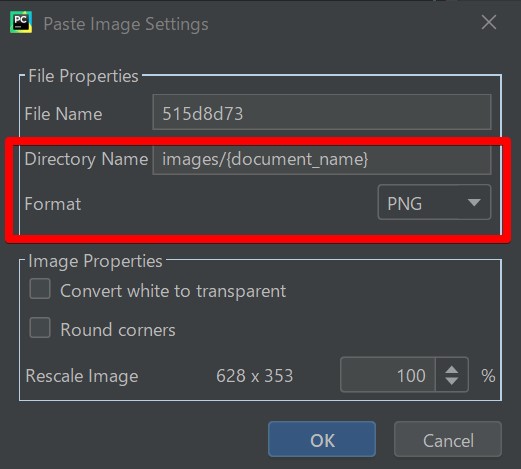Close the Paste Image Settings dialog
The width and height of the screenshot is (521, 469).
(x=489, y=23)
